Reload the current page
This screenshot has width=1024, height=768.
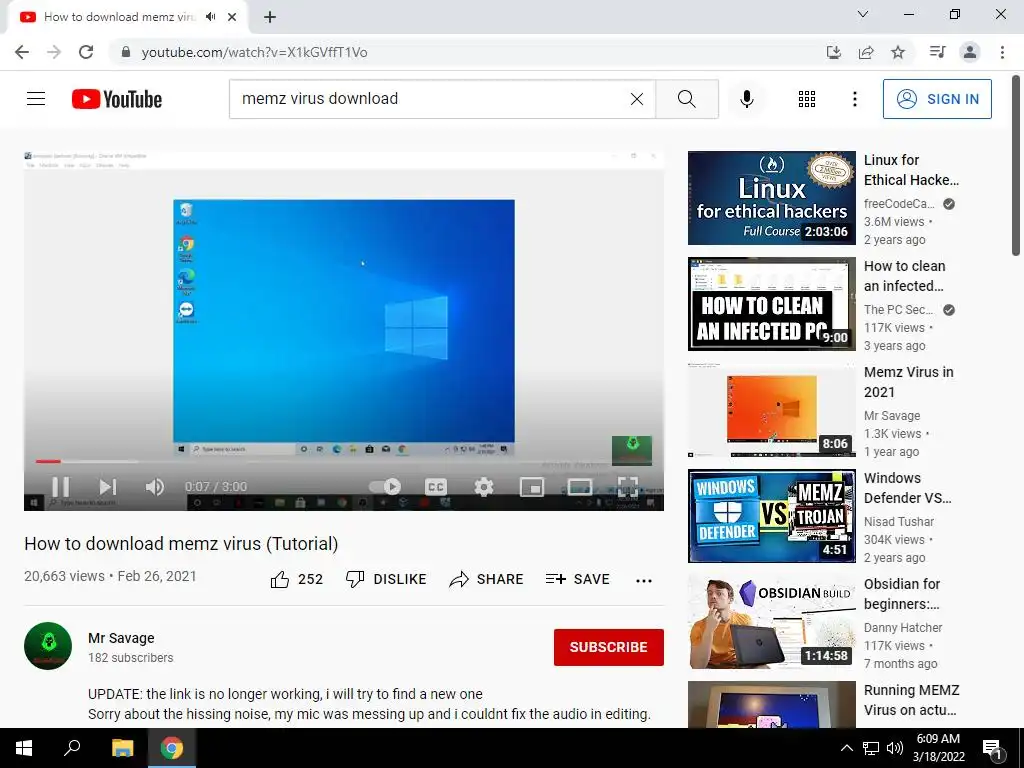coord(86,52)
